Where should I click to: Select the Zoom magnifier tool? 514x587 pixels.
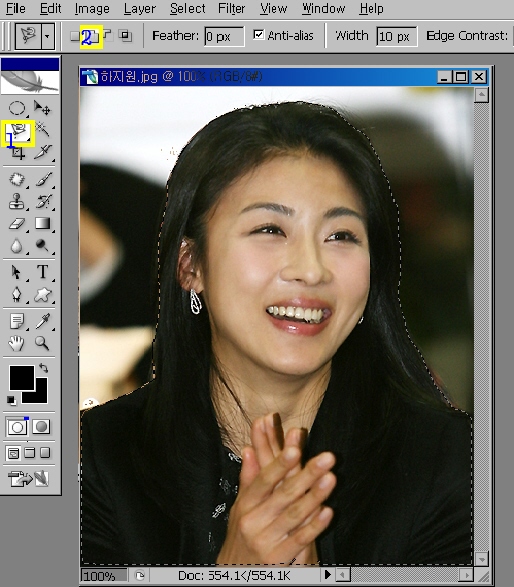coord(42,343)
